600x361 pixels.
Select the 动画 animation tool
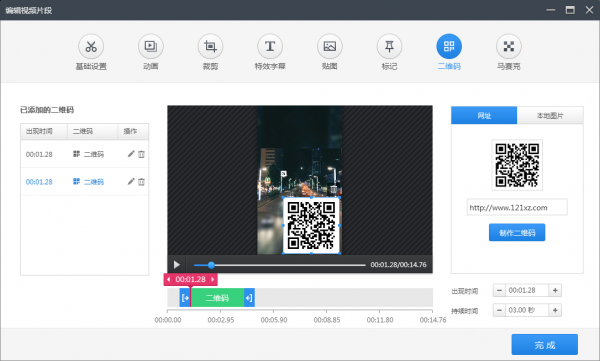(x=151, y=46)
